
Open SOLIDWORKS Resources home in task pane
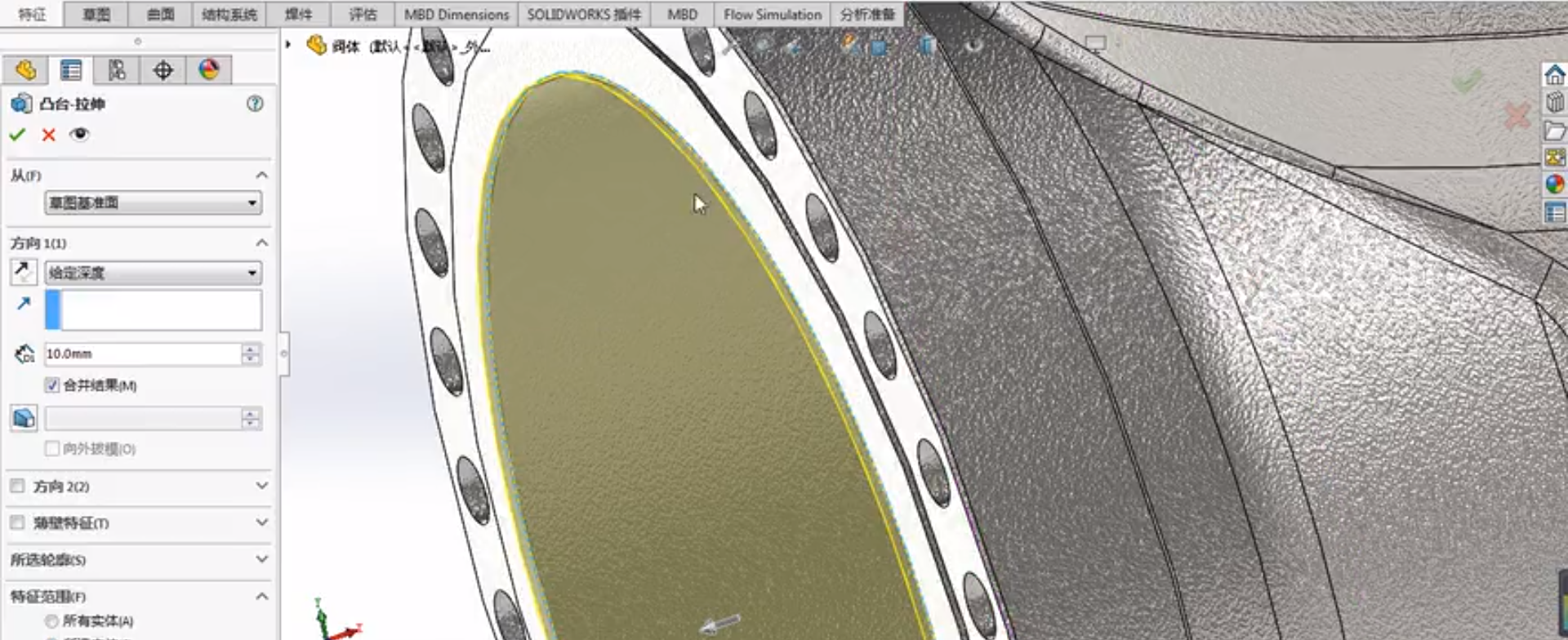pyautogui.click(x=1553, y=75)
